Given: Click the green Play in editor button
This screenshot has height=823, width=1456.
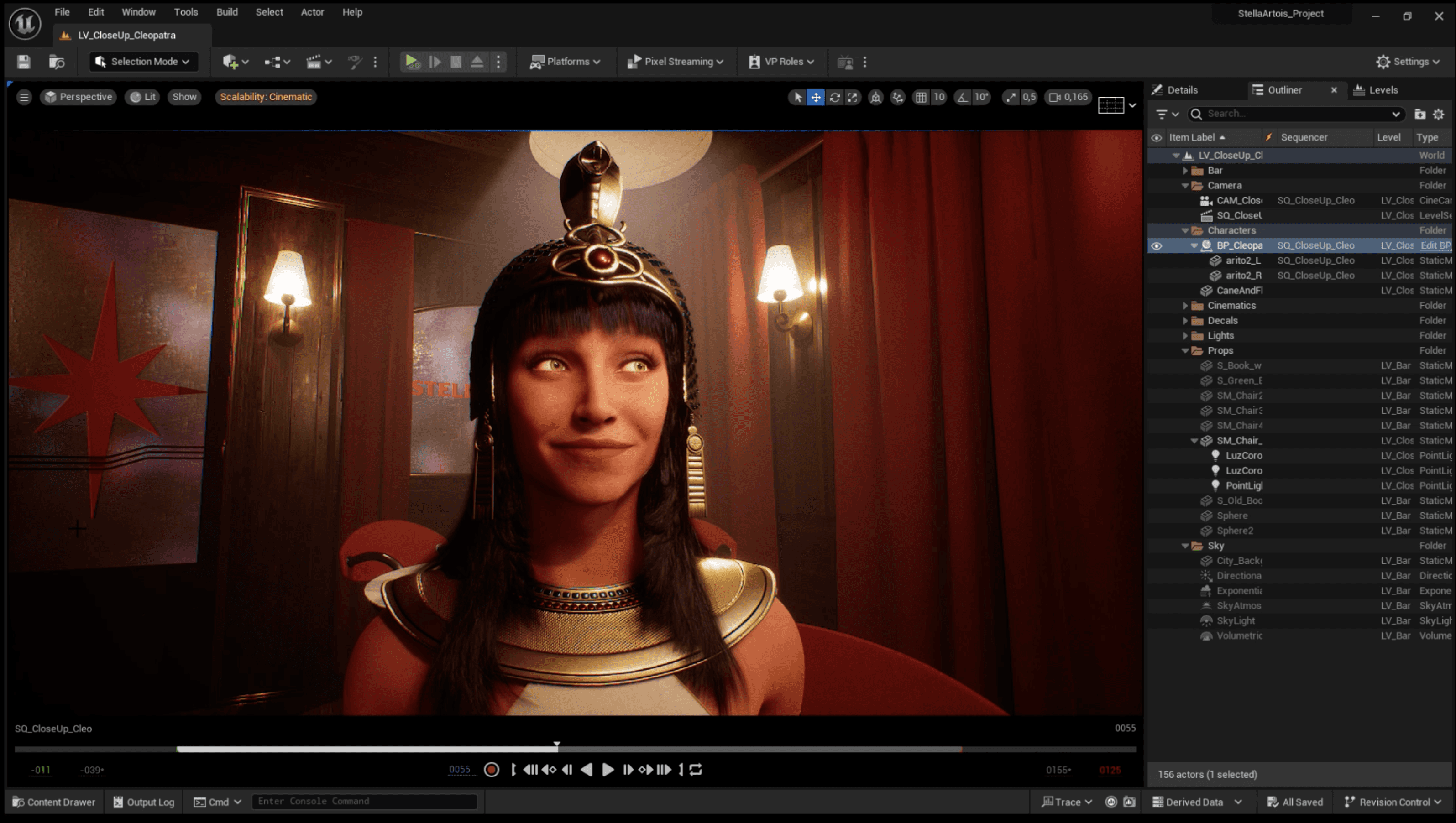Looking at the screenshot, I should (x=412, y=62).
